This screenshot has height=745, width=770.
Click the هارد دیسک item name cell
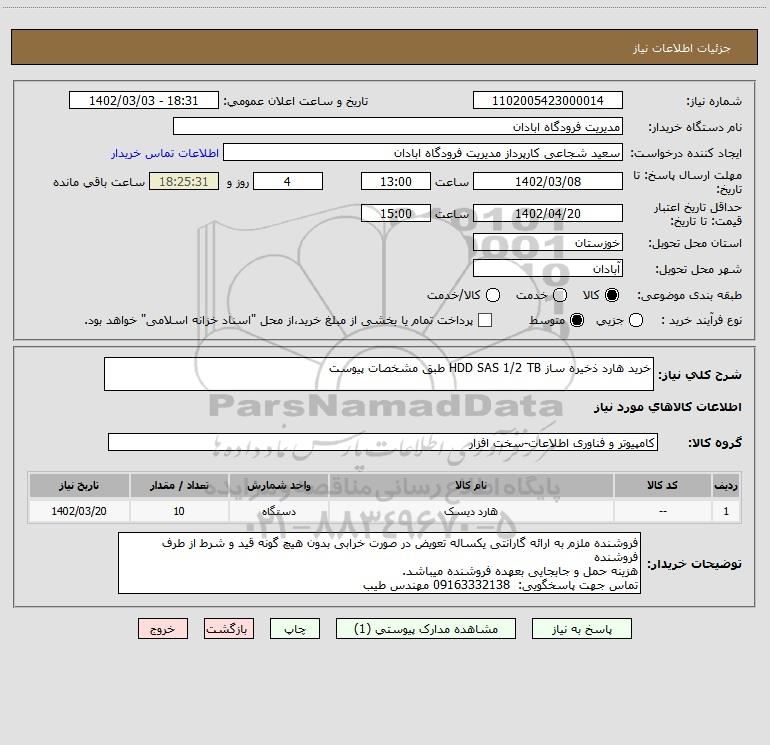pos(470,512)
